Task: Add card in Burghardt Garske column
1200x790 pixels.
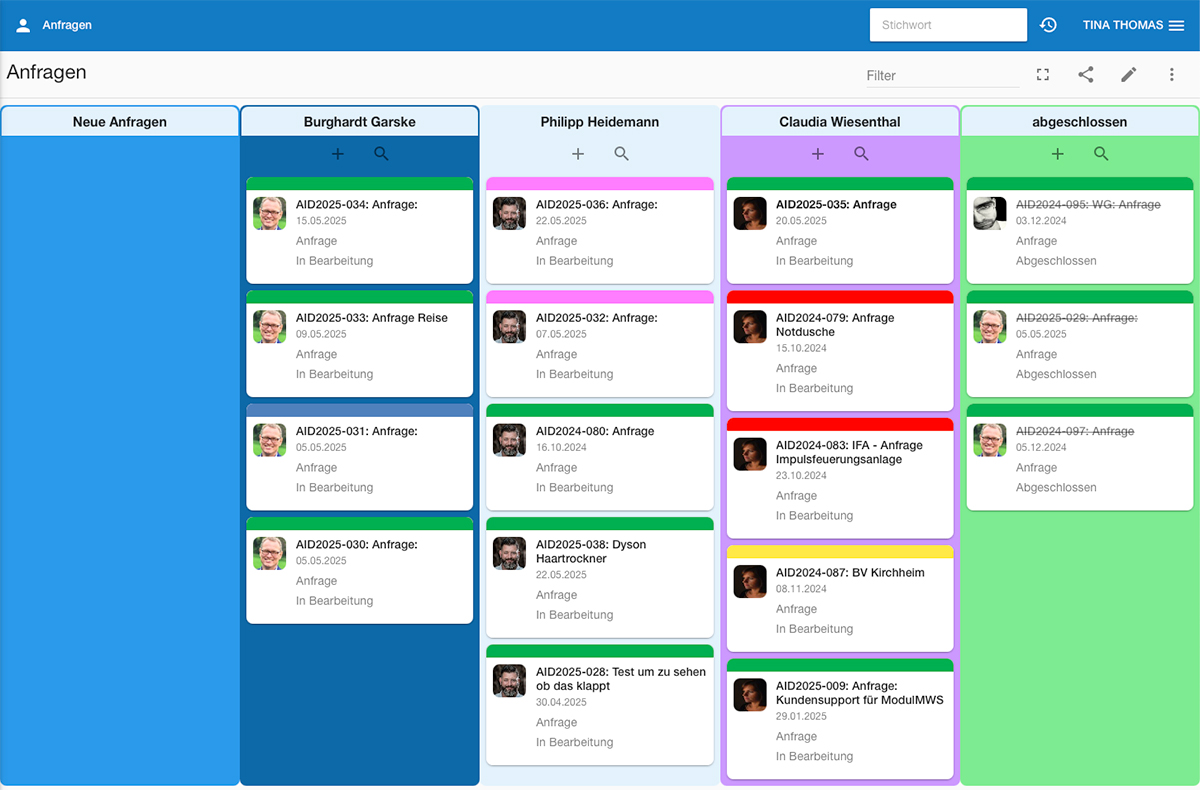Action: pos(338,154)
